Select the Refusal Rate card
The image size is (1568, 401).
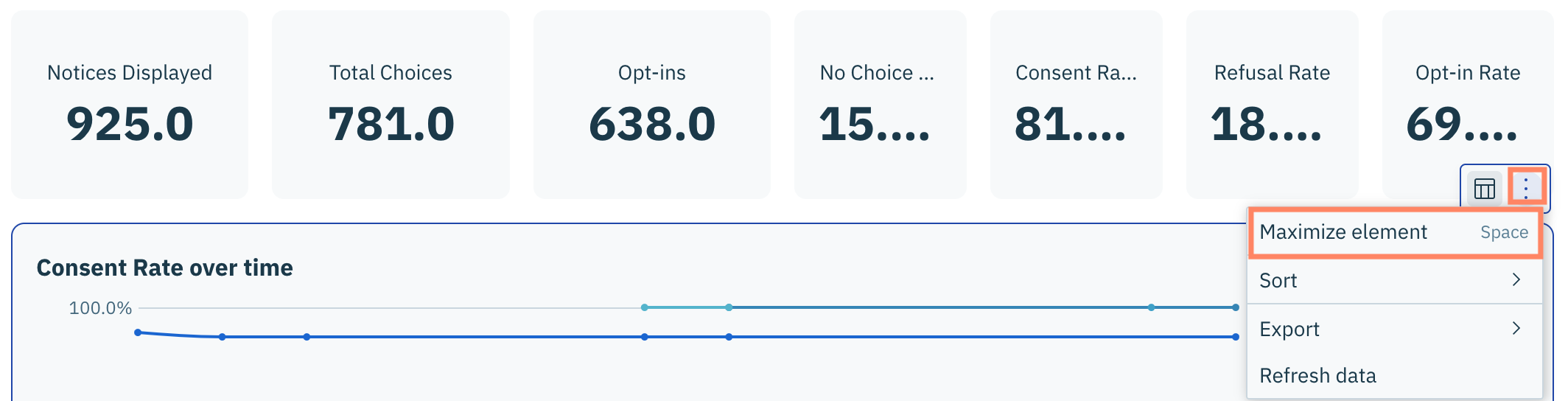1272,105
